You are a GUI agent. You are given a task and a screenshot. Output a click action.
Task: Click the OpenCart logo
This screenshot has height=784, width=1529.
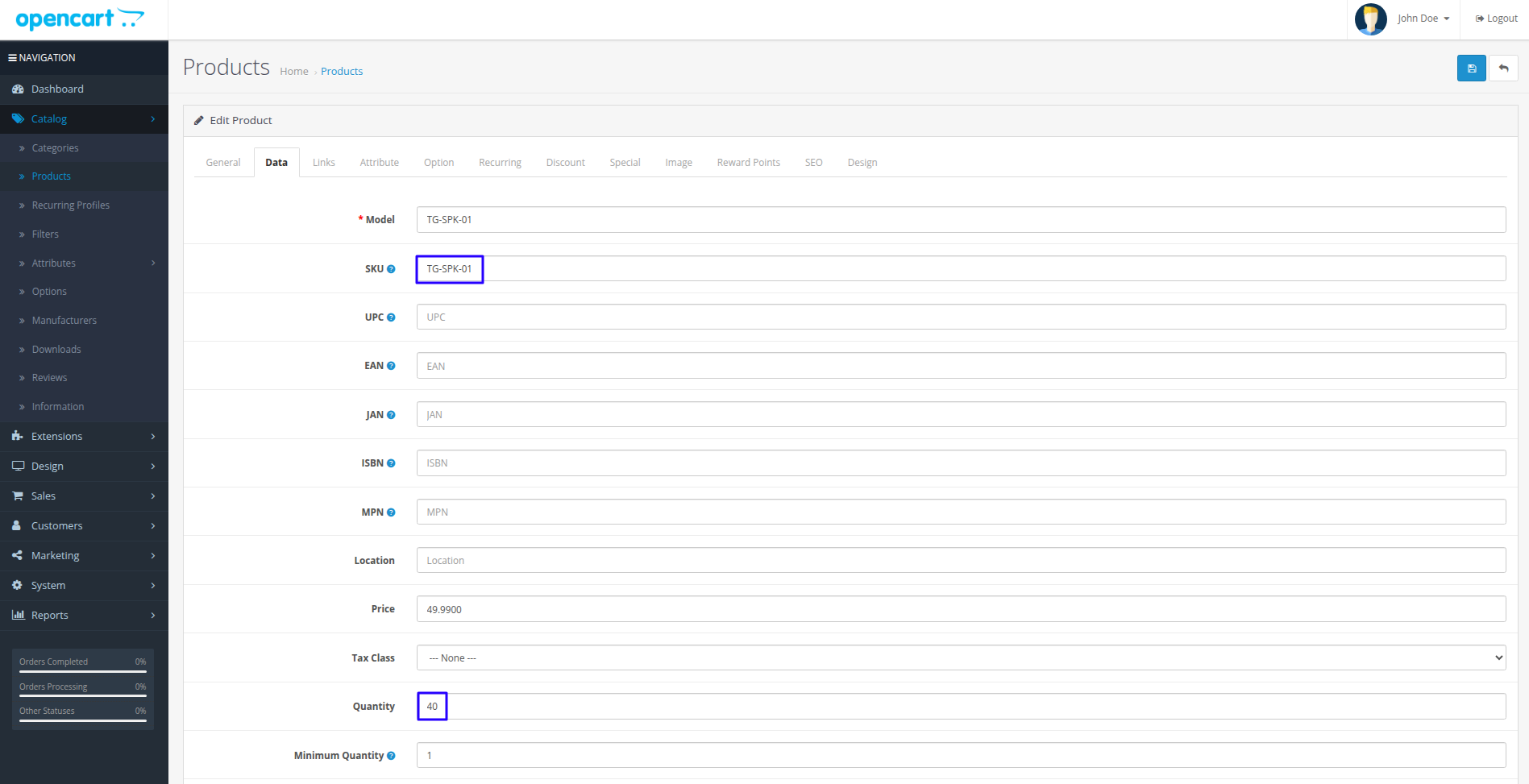(x=80, y=19)
